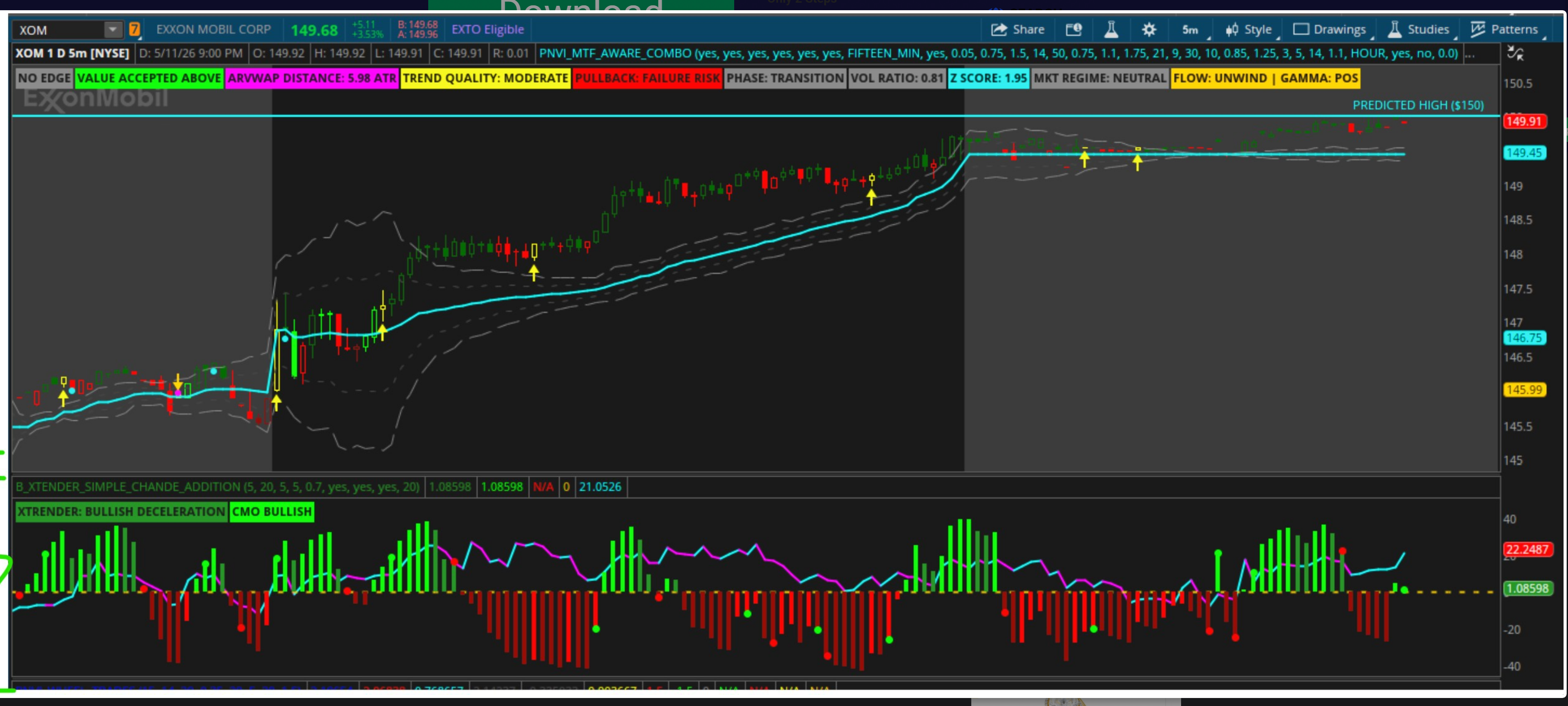Open the symbol selector dropdown arrow
Screen dimensions: 1568x706
[x=113, y=30]
